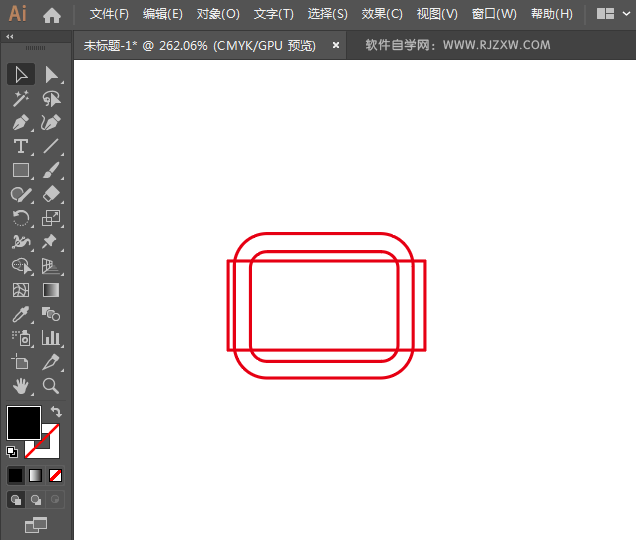Open the 编辑(E) menu

(163, 14)
